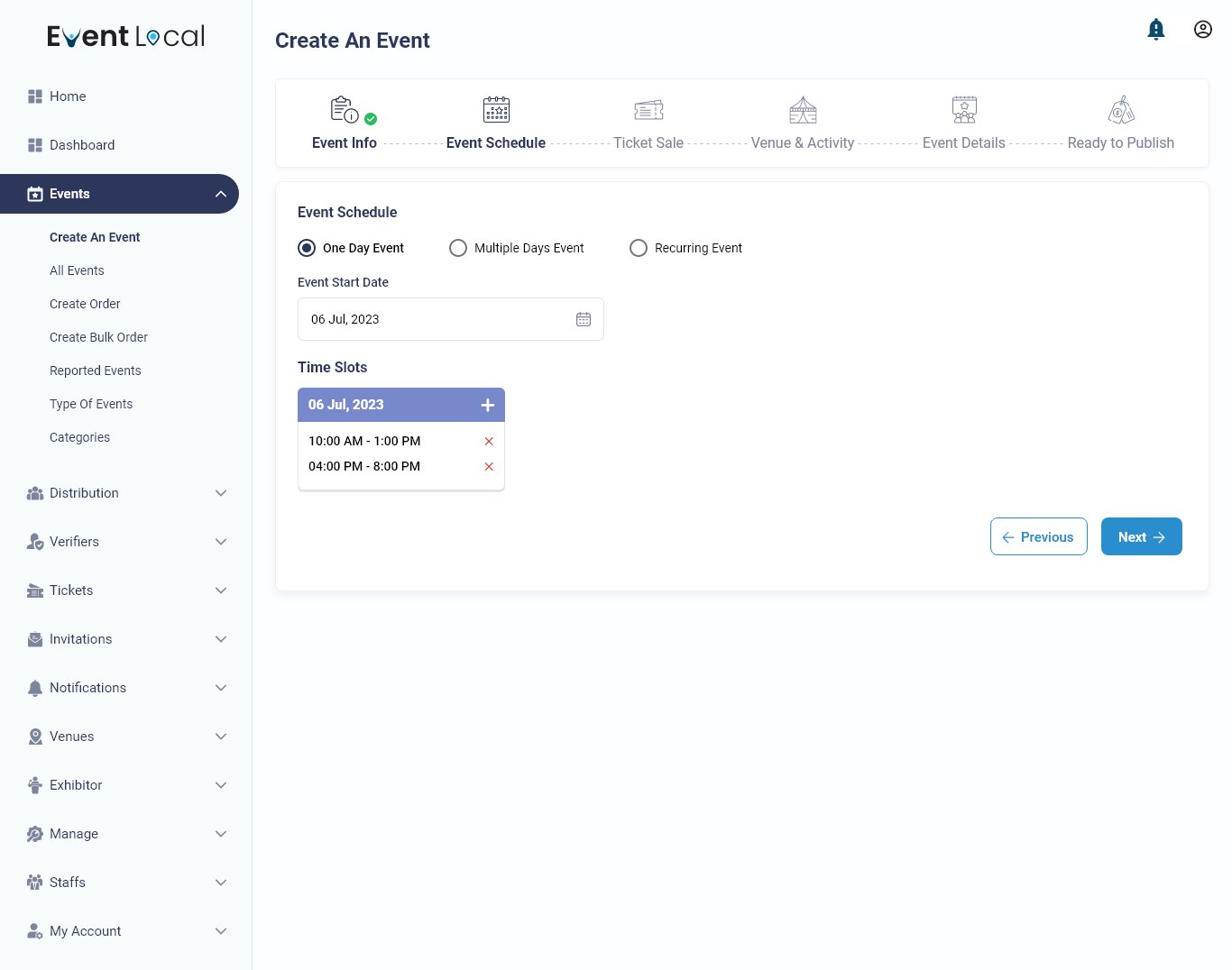Open the Ticket Sale step icon
Viewport: 1232px width, 970px height.
pos(648,109)
